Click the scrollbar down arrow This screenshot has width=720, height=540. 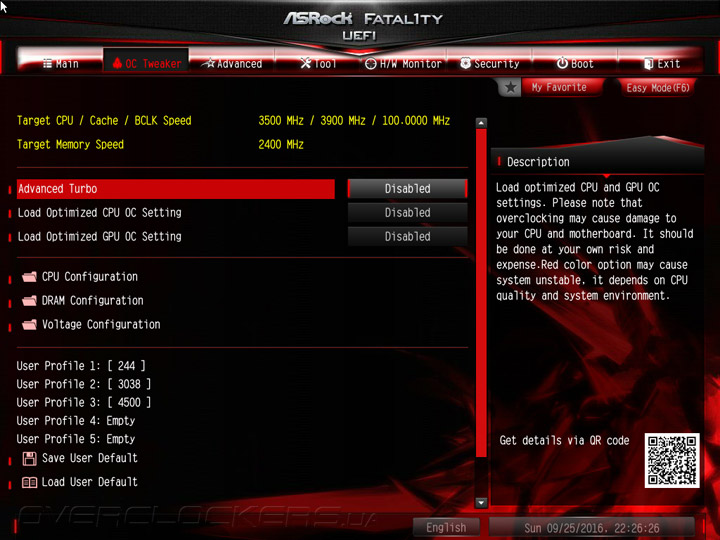481,502
